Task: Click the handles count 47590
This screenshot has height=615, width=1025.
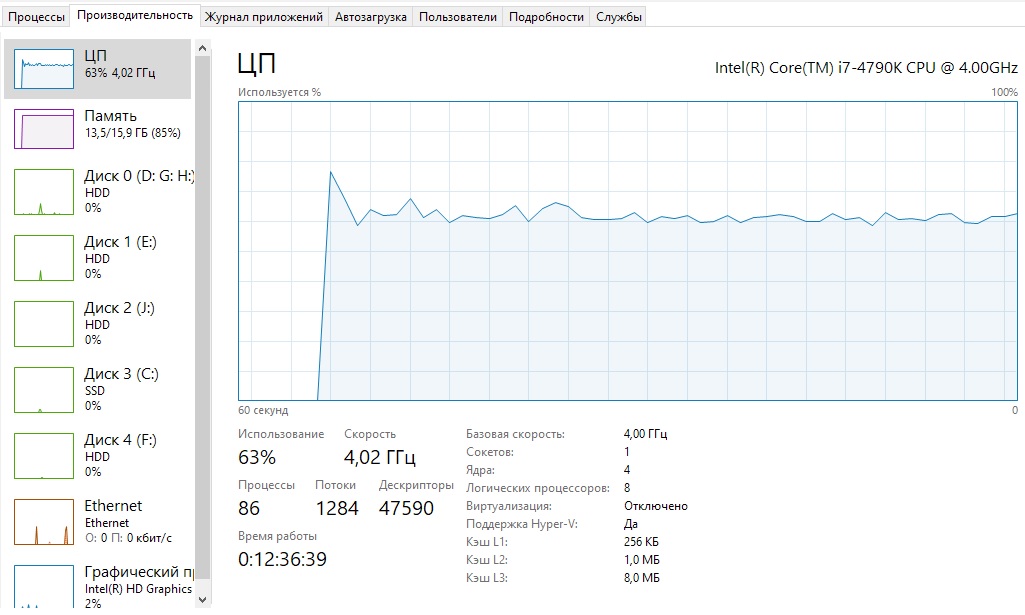Action: (406, 508)
